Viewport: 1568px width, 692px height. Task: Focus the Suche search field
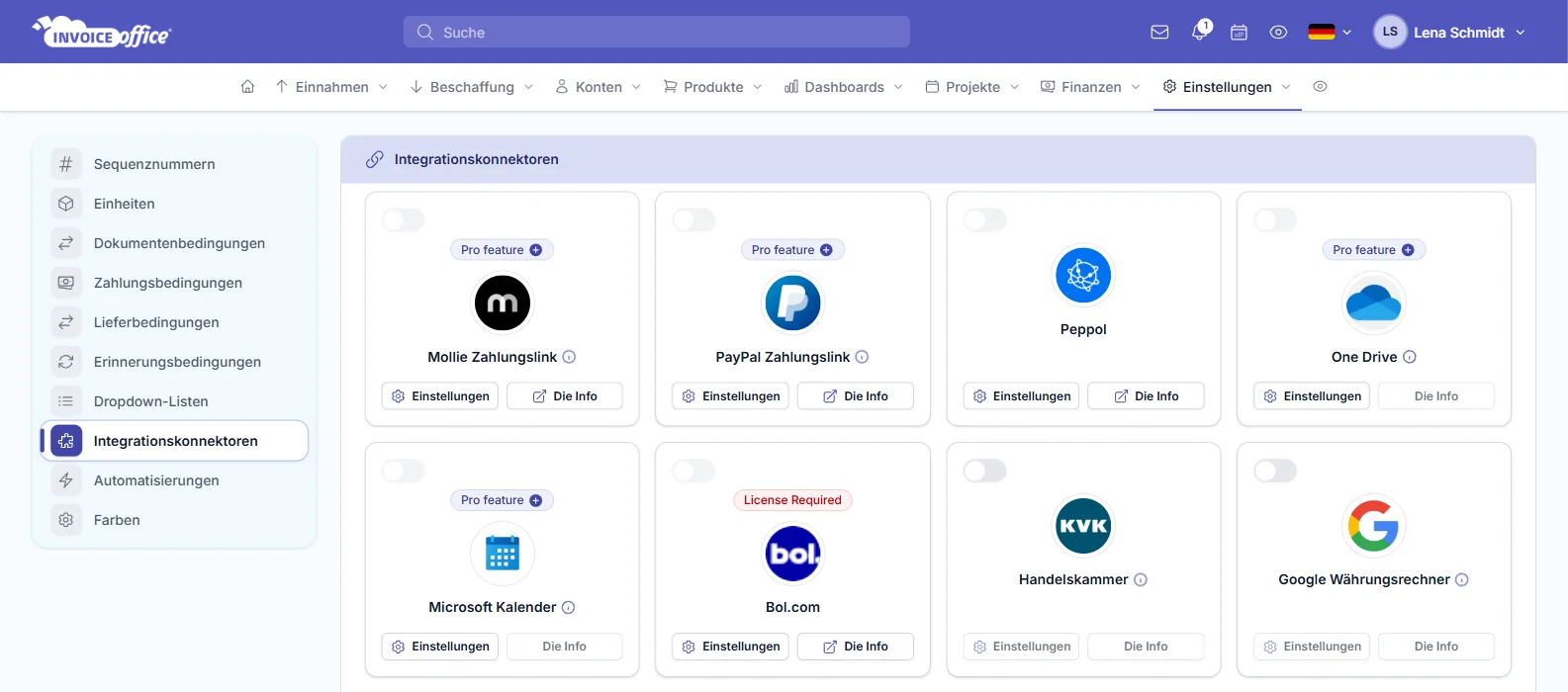[x=657, y=32]
